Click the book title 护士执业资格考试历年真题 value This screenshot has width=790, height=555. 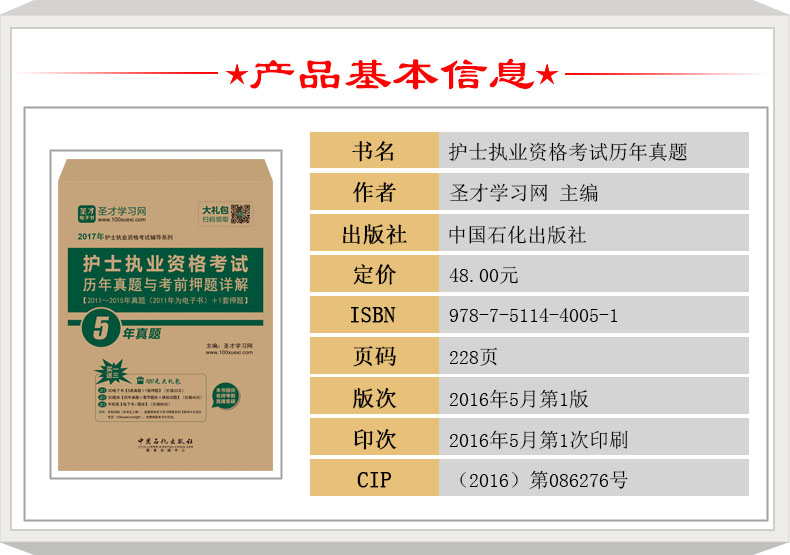click(x=568, y=151)
